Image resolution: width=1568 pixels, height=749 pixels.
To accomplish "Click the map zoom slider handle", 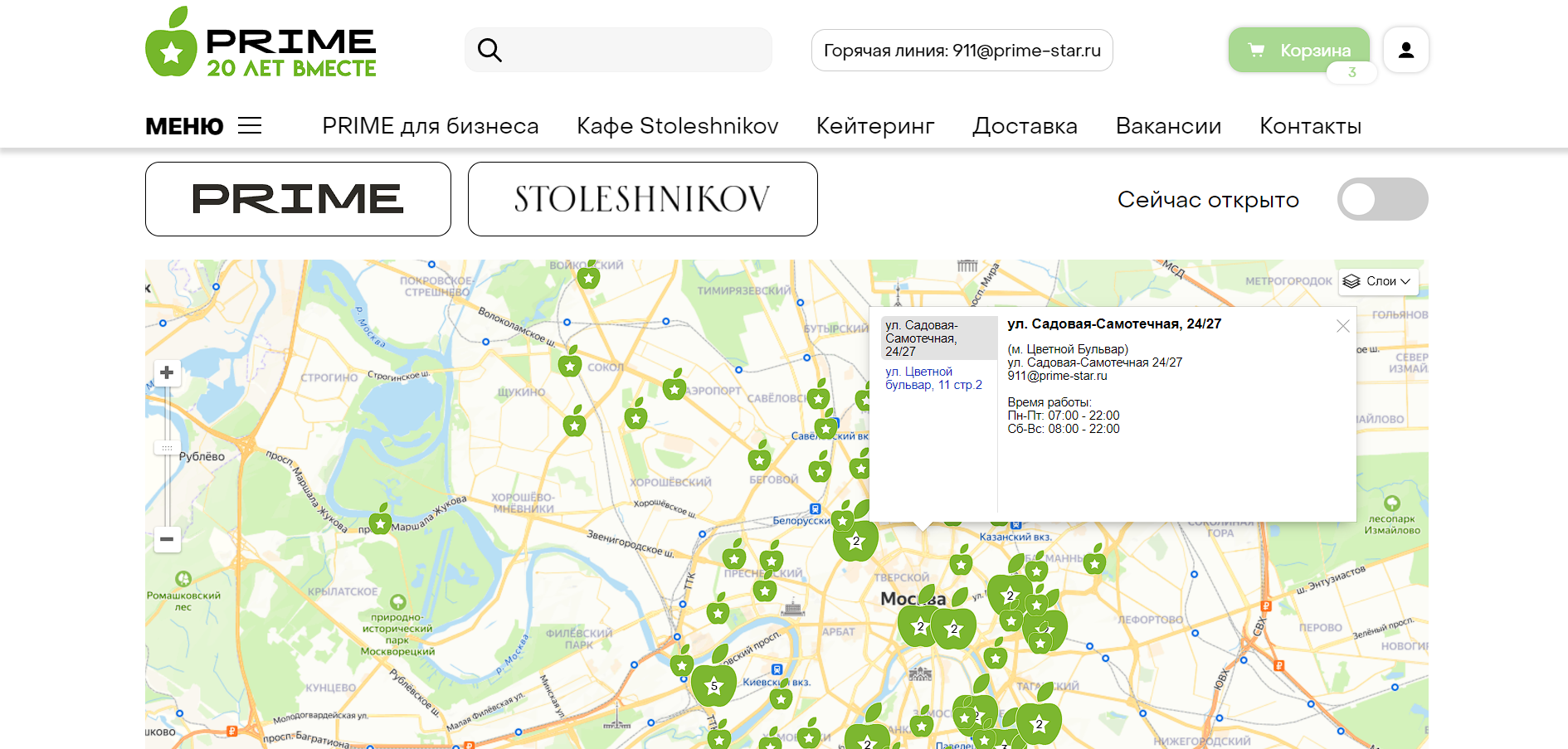I will pos(167,448).
